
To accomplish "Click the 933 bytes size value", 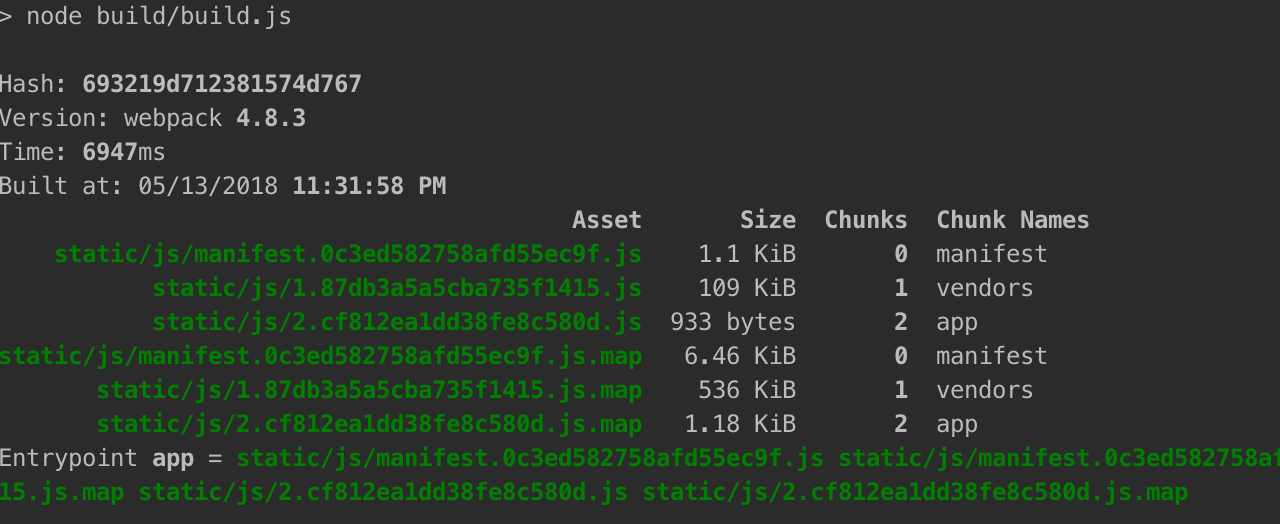I will (x=732, y=322).
